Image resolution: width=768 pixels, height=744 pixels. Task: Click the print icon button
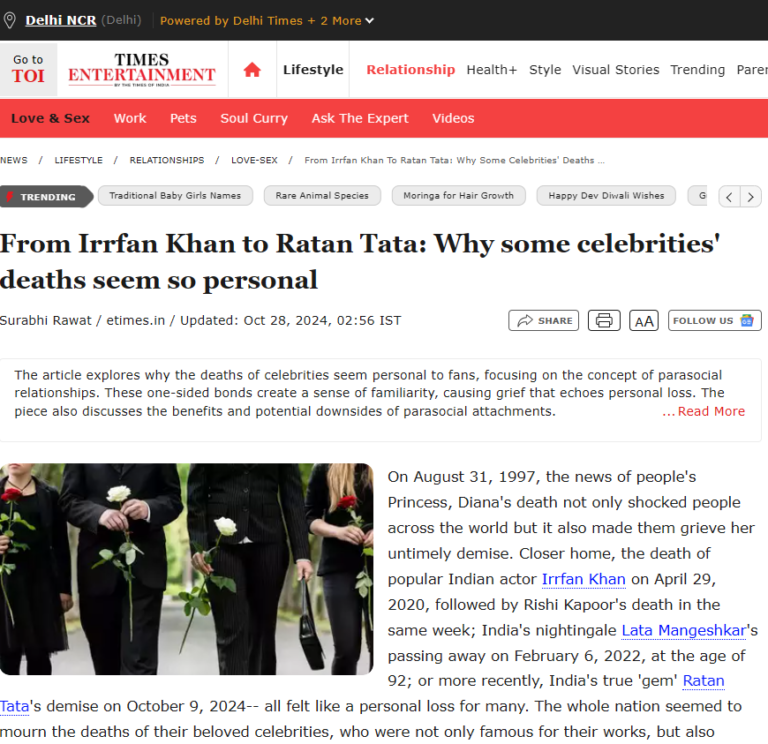pos(604,320)
